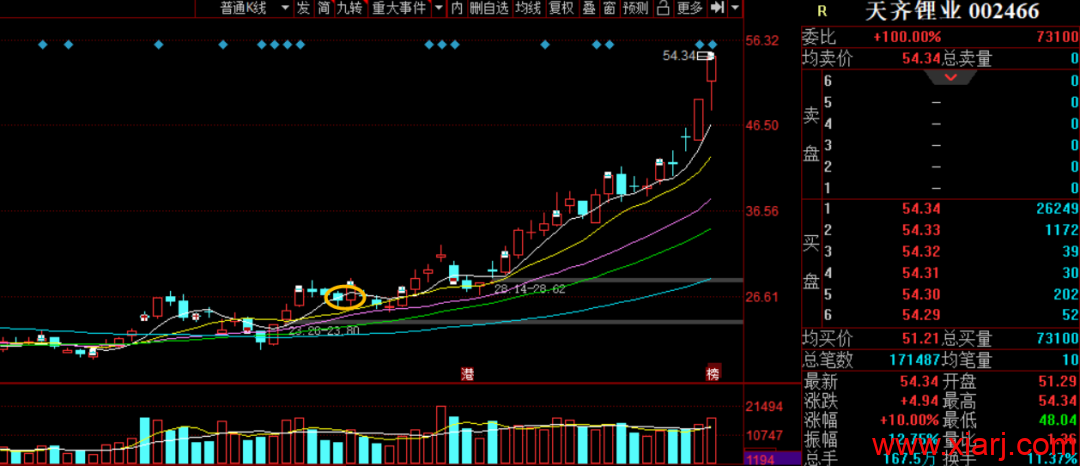Viewport: 1080px width, 466px height.
Task: Click the 复权 adjustment button
Action: tap(561, 8)
